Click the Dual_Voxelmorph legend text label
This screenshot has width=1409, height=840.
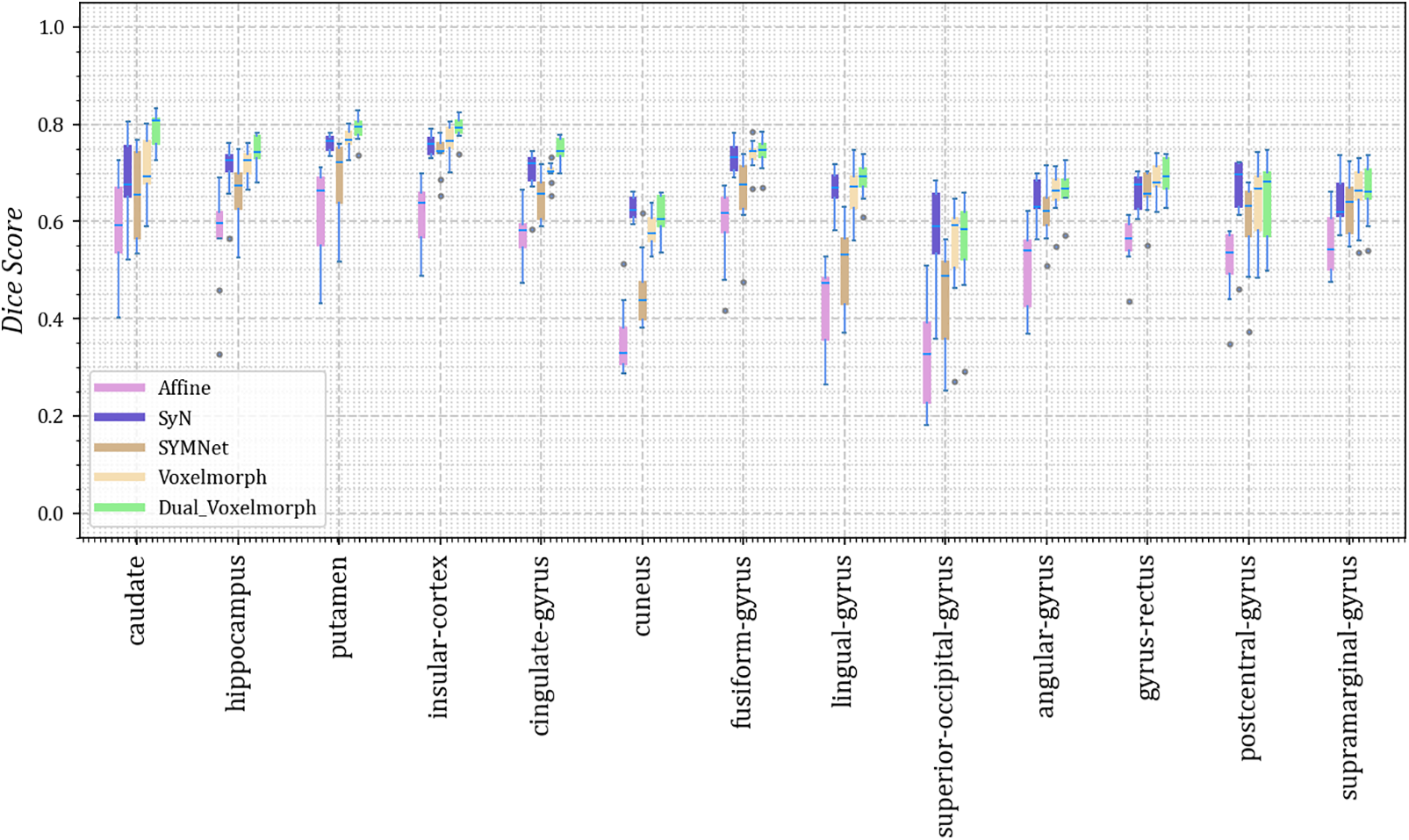tap(237, 507)
